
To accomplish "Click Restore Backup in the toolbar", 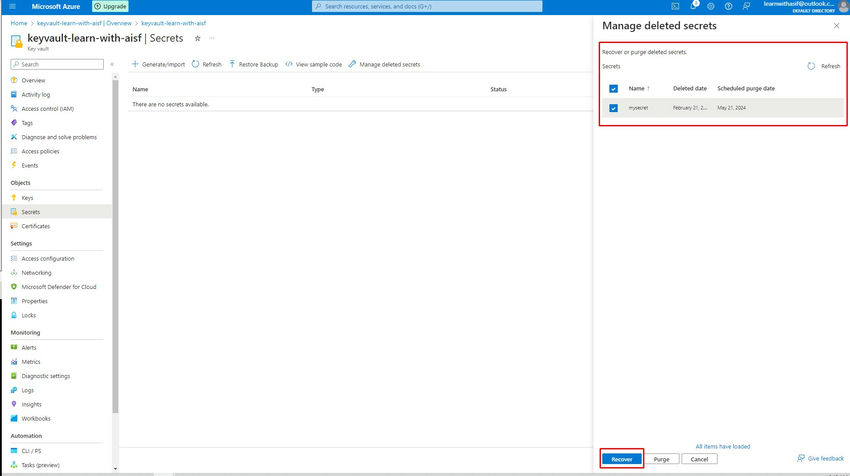I will point(253,64).
